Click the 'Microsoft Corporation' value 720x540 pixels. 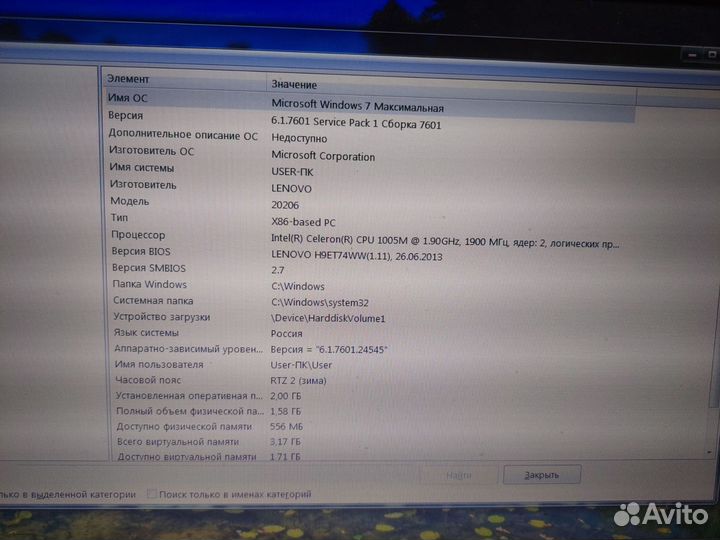[x=323, y=156]
